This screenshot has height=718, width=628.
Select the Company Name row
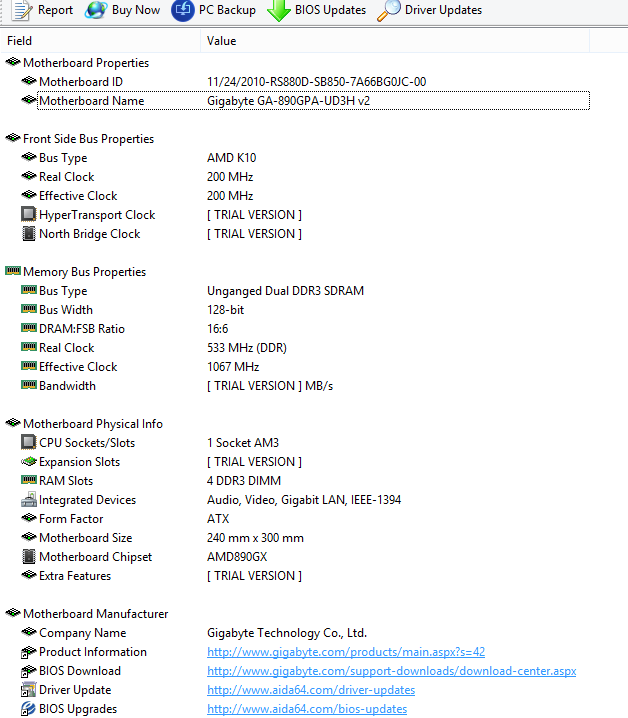pyautogui.click(x=295, y=633)
